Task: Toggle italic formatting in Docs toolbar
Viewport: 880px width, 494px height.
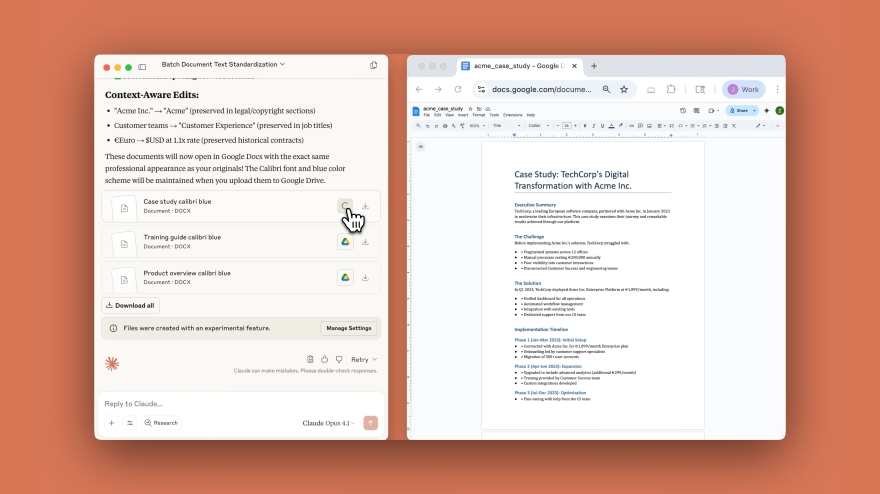Action: [593, 125]
